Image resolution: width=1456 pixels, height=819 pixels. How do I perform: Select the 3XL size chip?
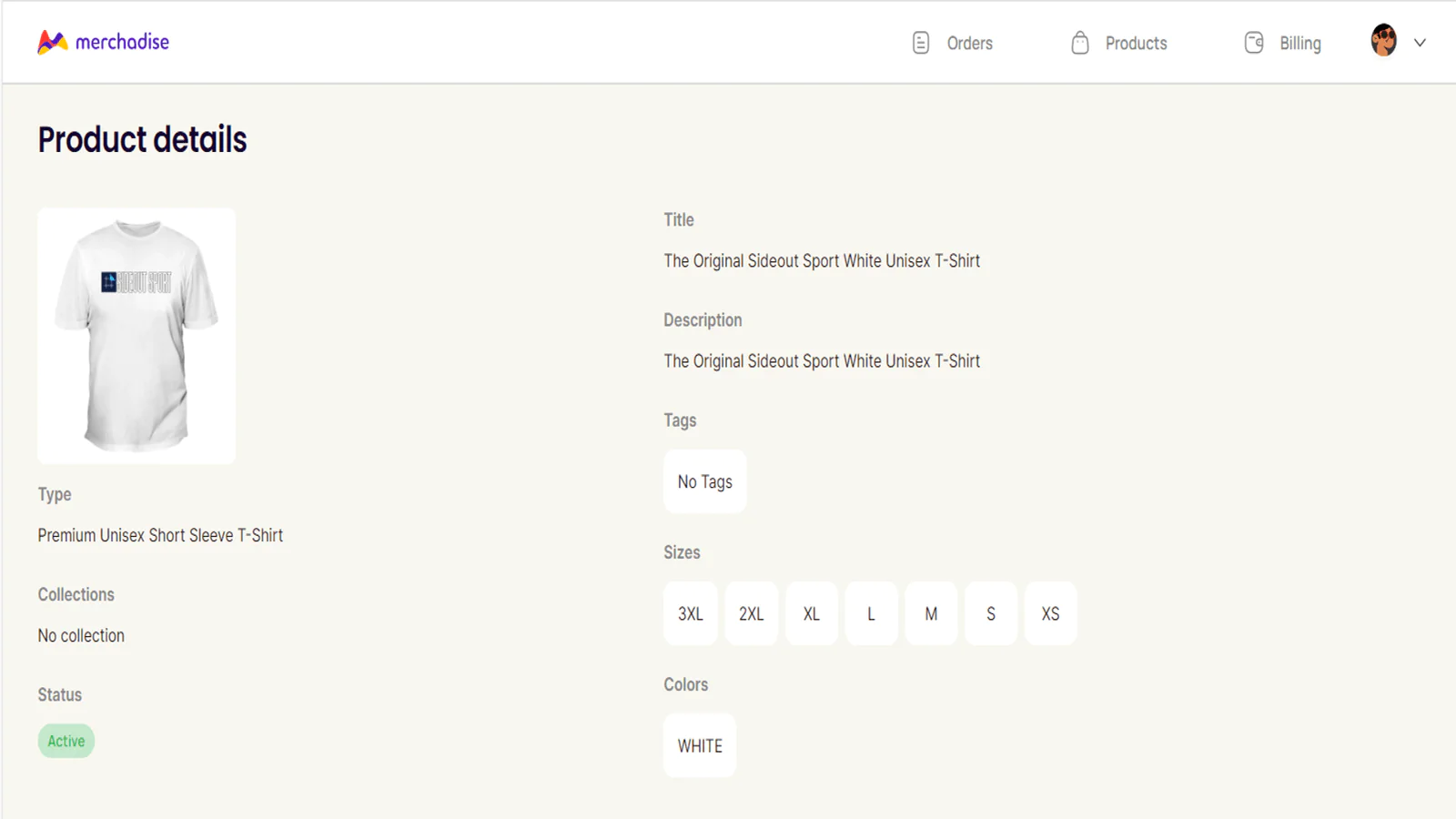tap(691, 613)
